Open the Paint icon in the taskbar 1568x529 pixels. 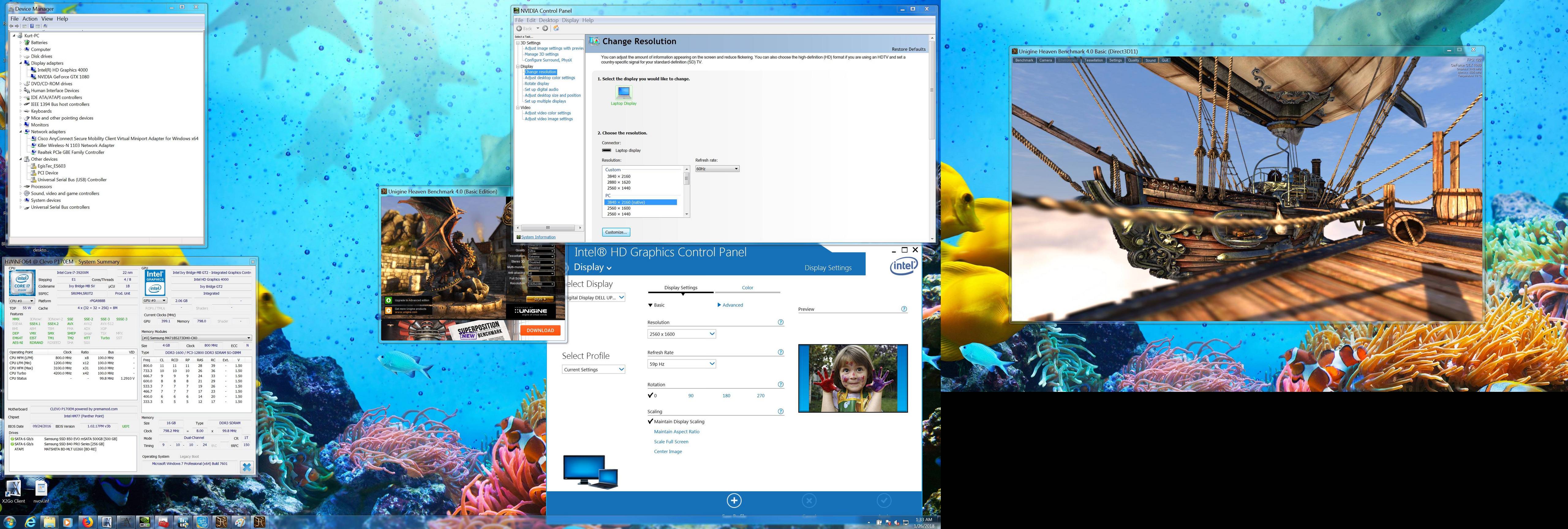241,522
